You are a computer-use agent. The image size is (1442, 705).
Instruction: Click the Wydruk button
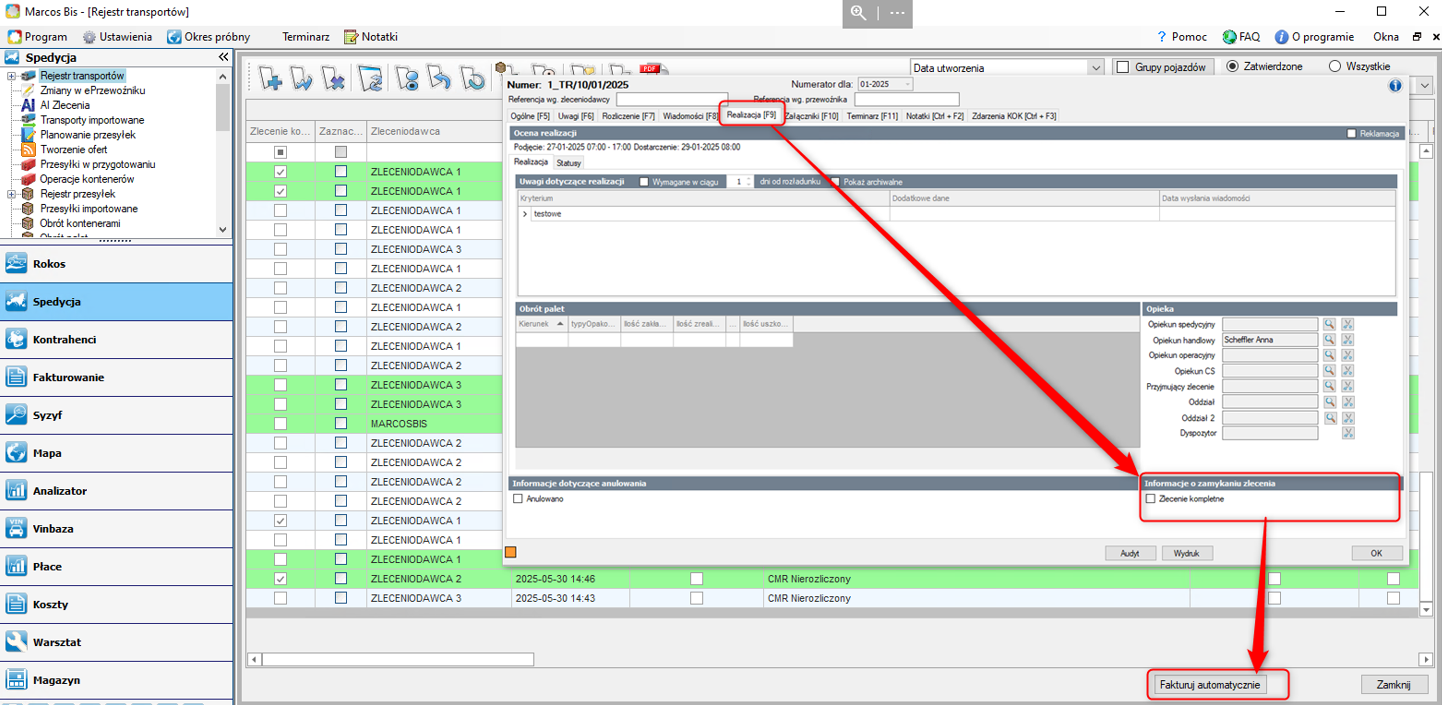pos(1187,553)
